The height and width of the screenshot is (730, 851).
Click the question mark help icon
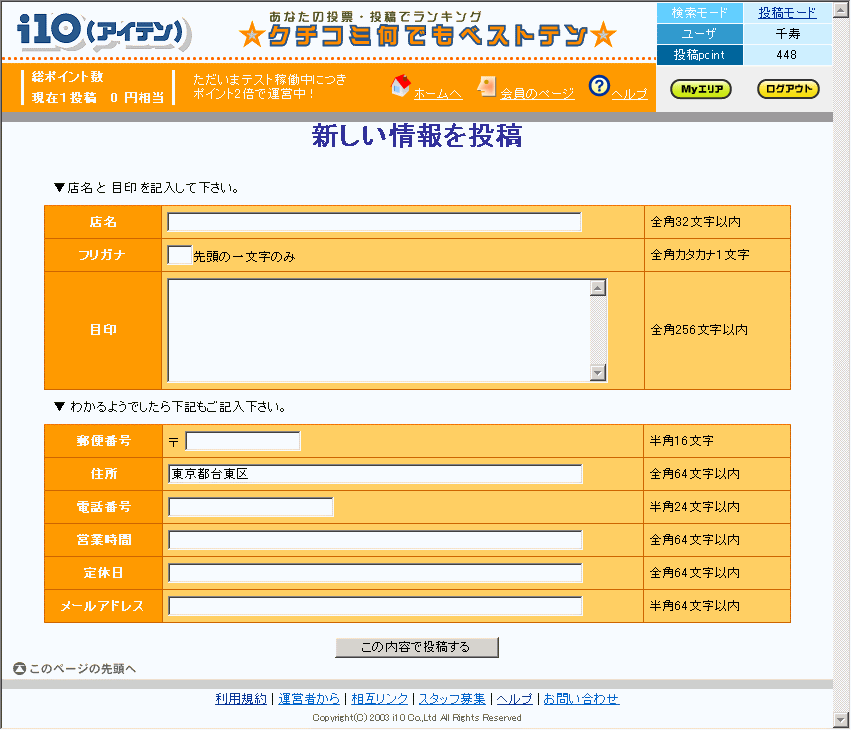(x=599, y=87)
